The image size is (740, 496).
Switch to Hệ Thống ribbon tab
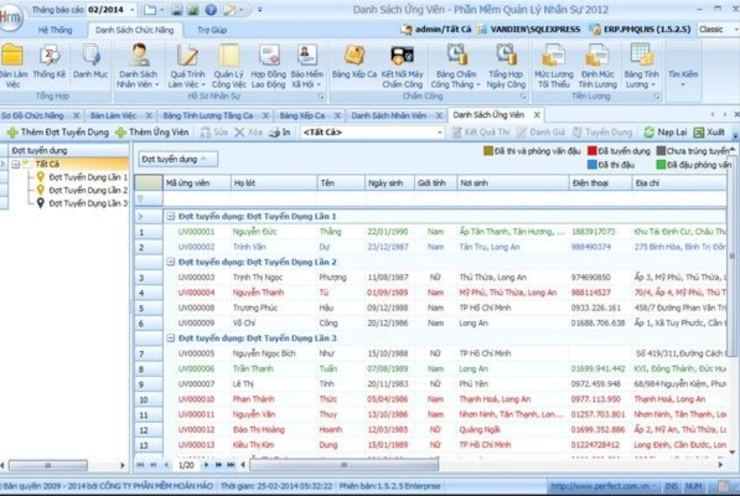click(55, 30)
